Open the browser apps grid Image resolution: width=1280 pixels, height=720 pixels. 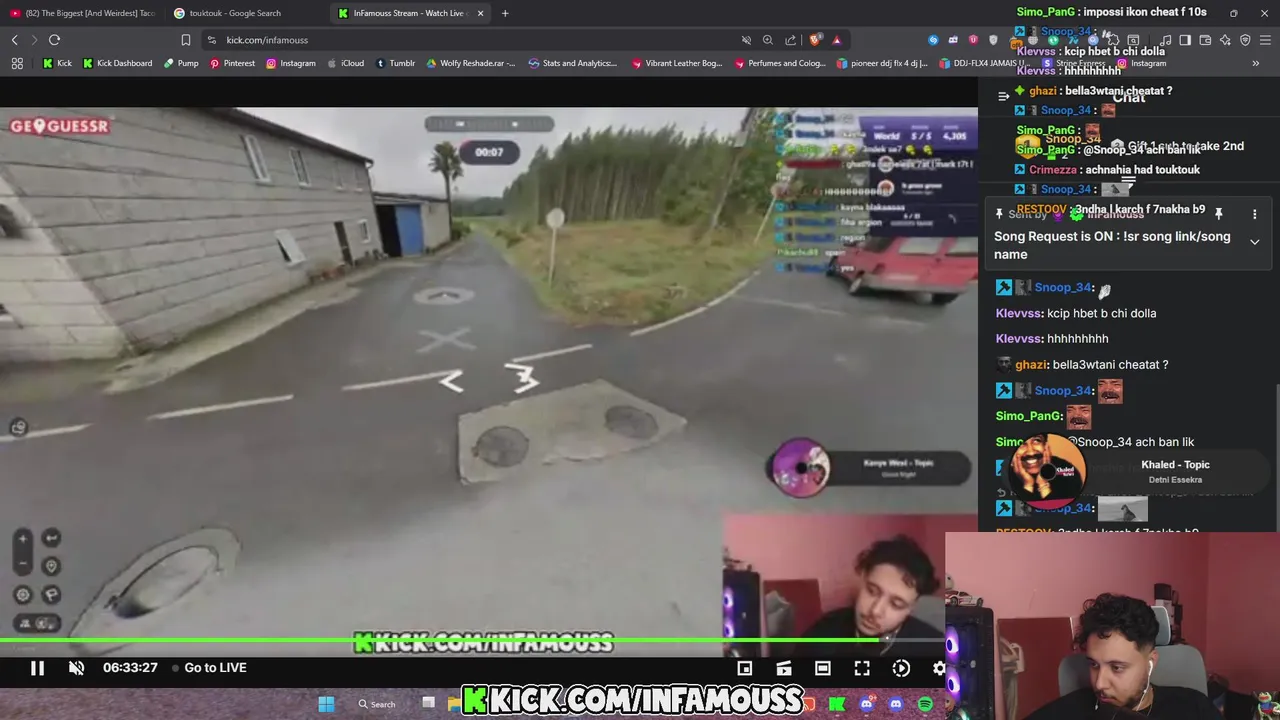tap(17, 63)
